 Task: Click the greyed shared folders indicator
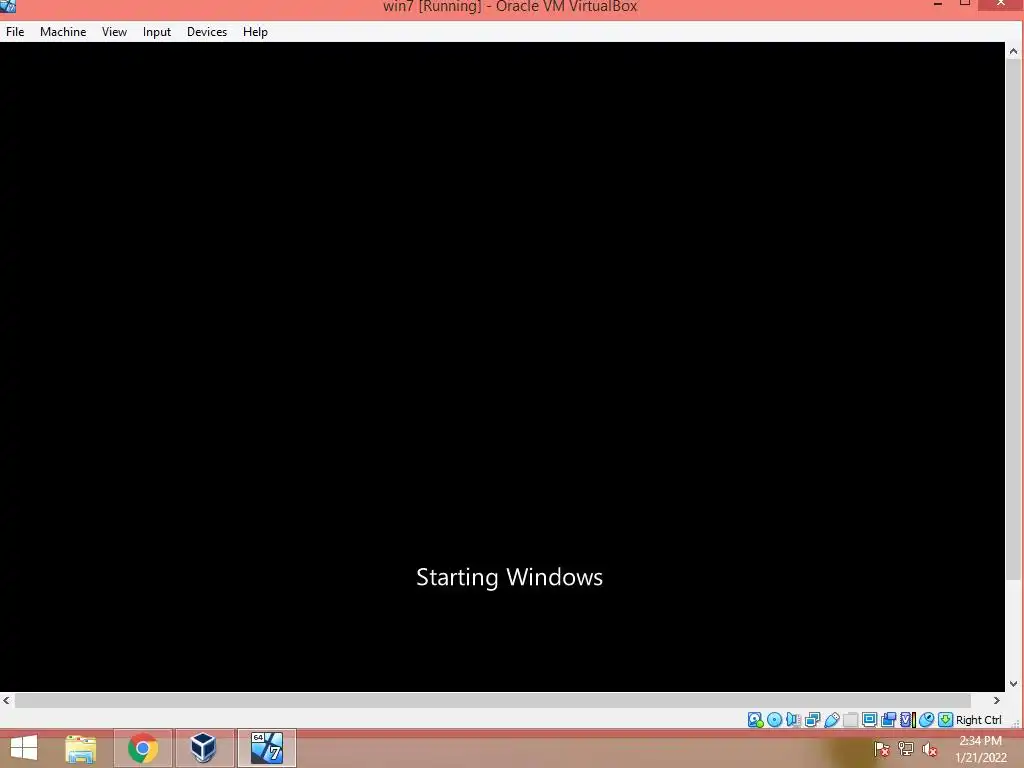click(850, 720)
